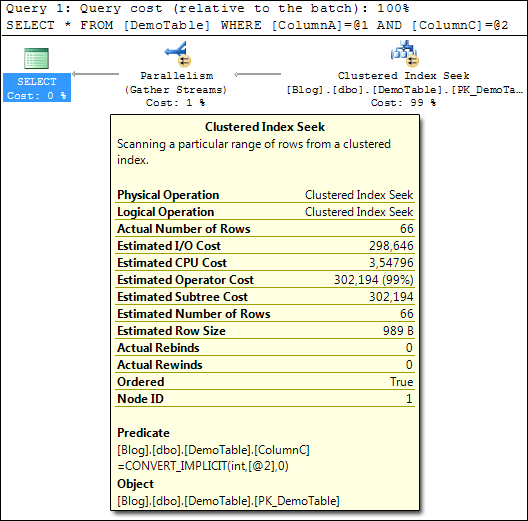Image resolution: width=528 pixels, height=521 pixels.
Task: Click the Estimated CPU Cost value 3,54796
Action: 391,263
